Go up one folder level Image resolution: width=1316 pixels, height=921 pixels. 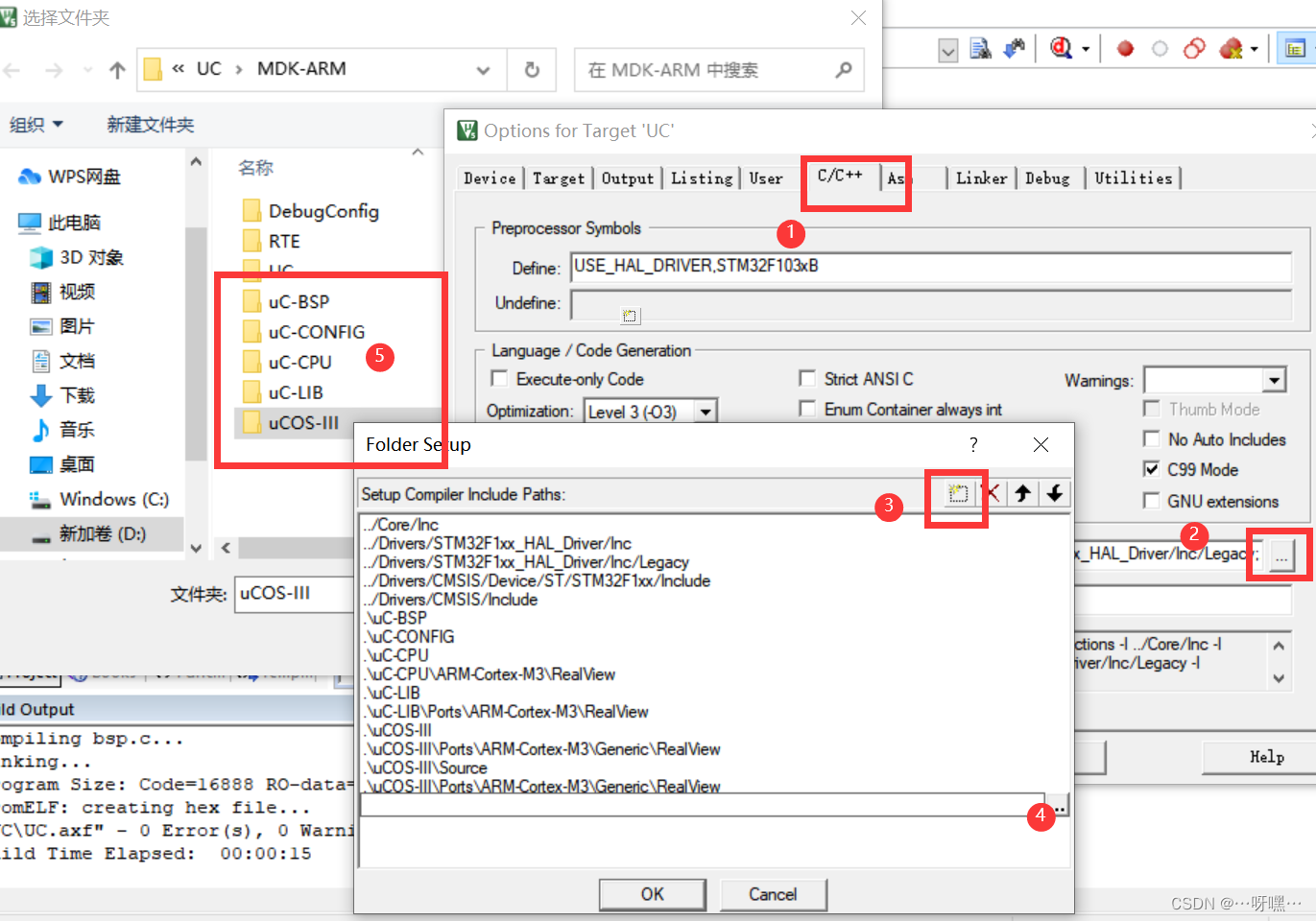[x=117, y=70]
